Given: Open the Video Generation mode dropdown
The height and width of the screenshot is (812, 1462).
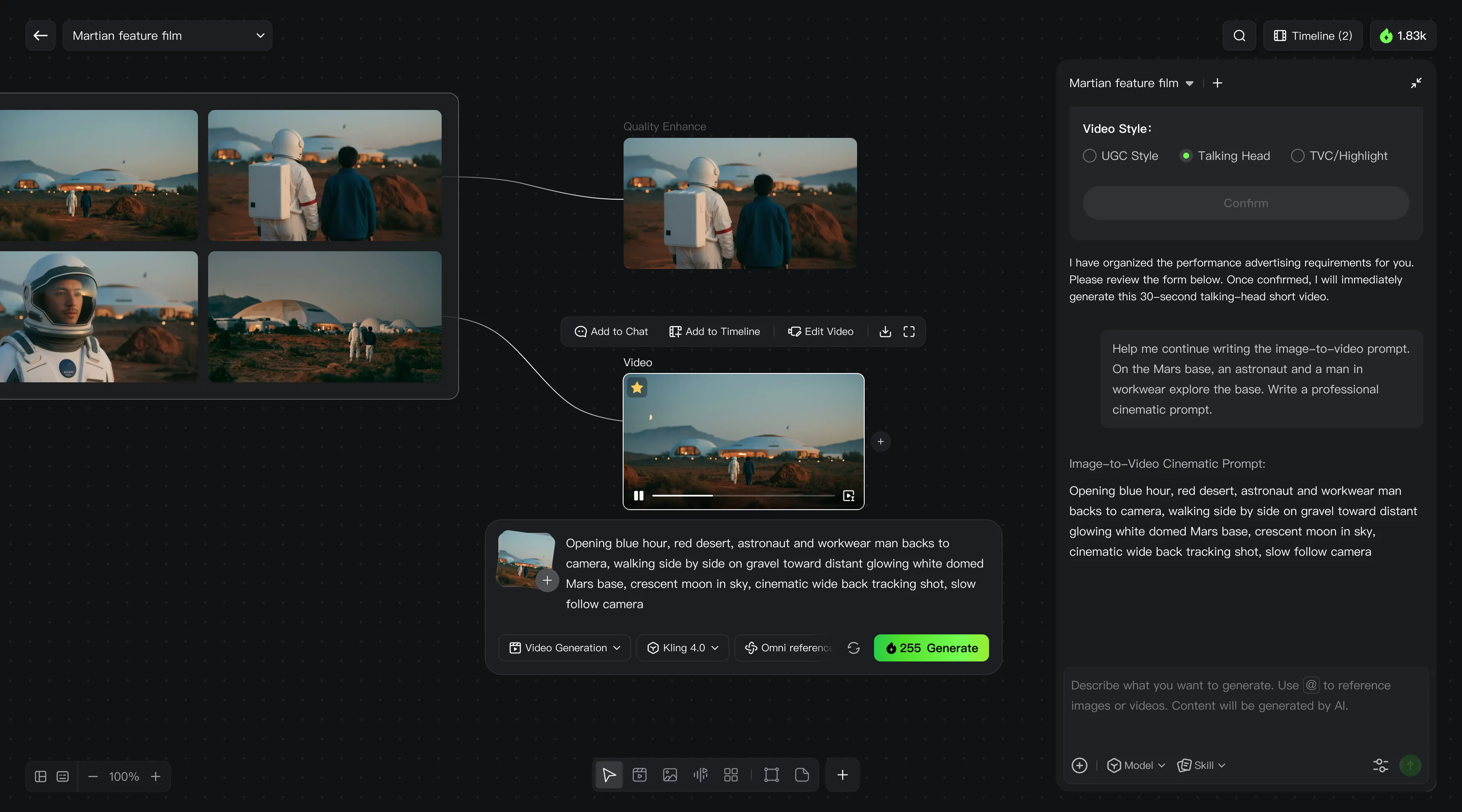Looking at the screenshot, I should coord(565,647).
